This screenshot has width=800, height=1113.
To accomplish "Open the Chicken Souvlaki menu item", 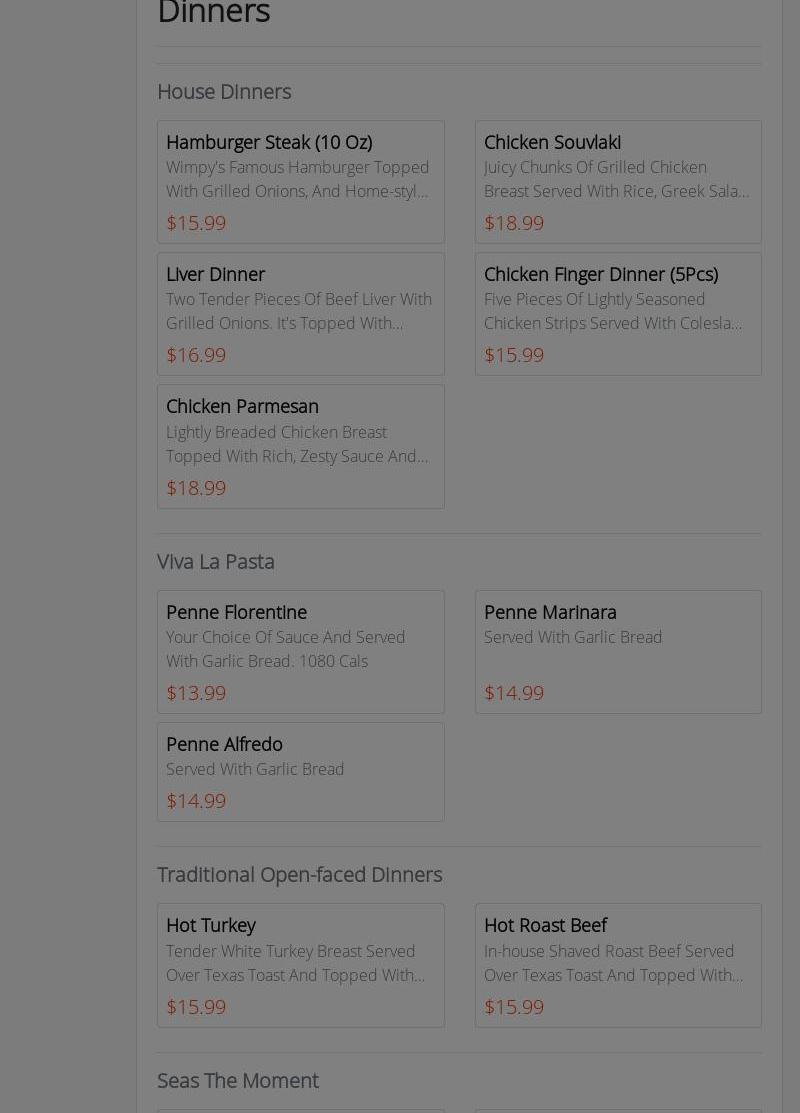I will [x=552, y=142].
